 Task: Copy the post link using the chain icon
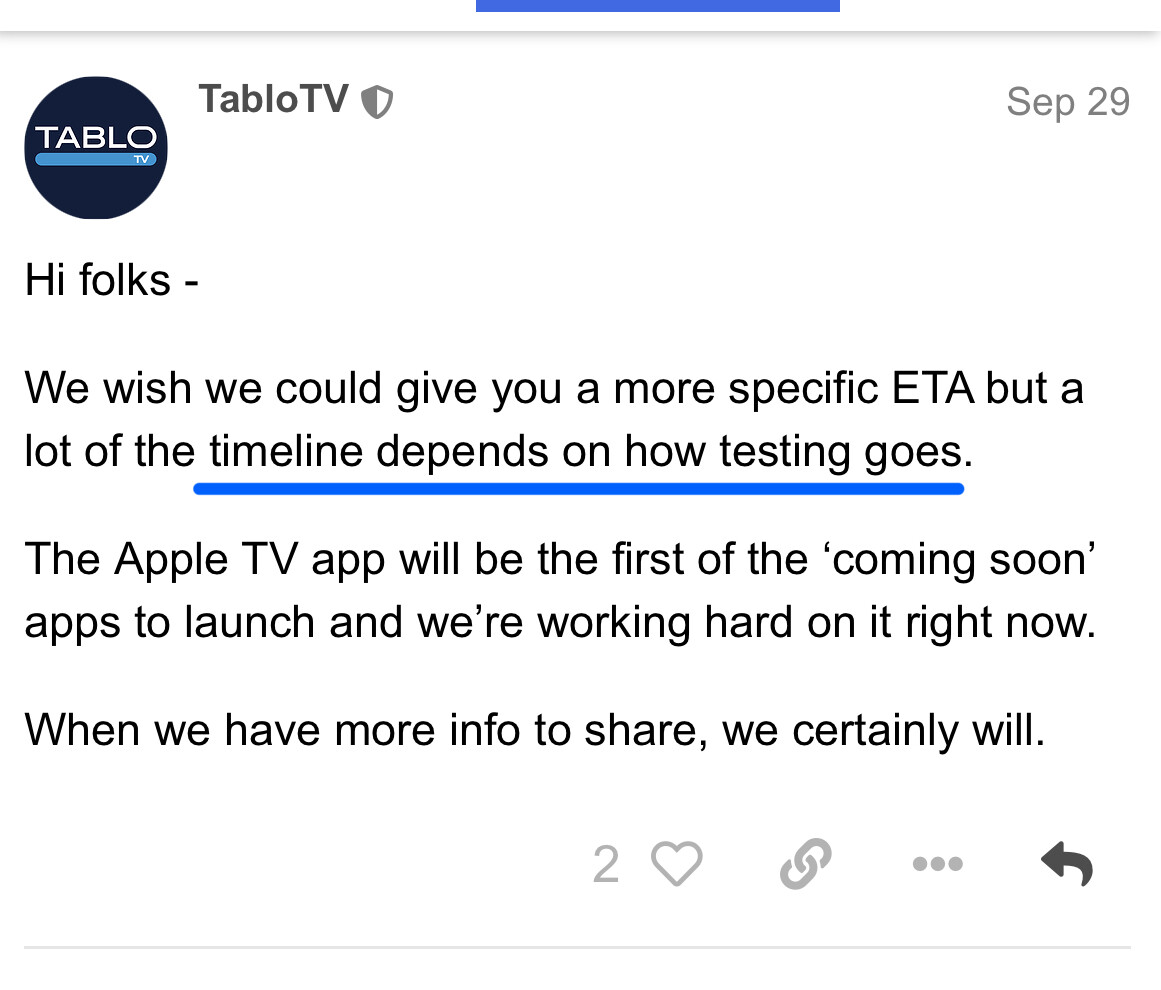(x=806, y=863)
